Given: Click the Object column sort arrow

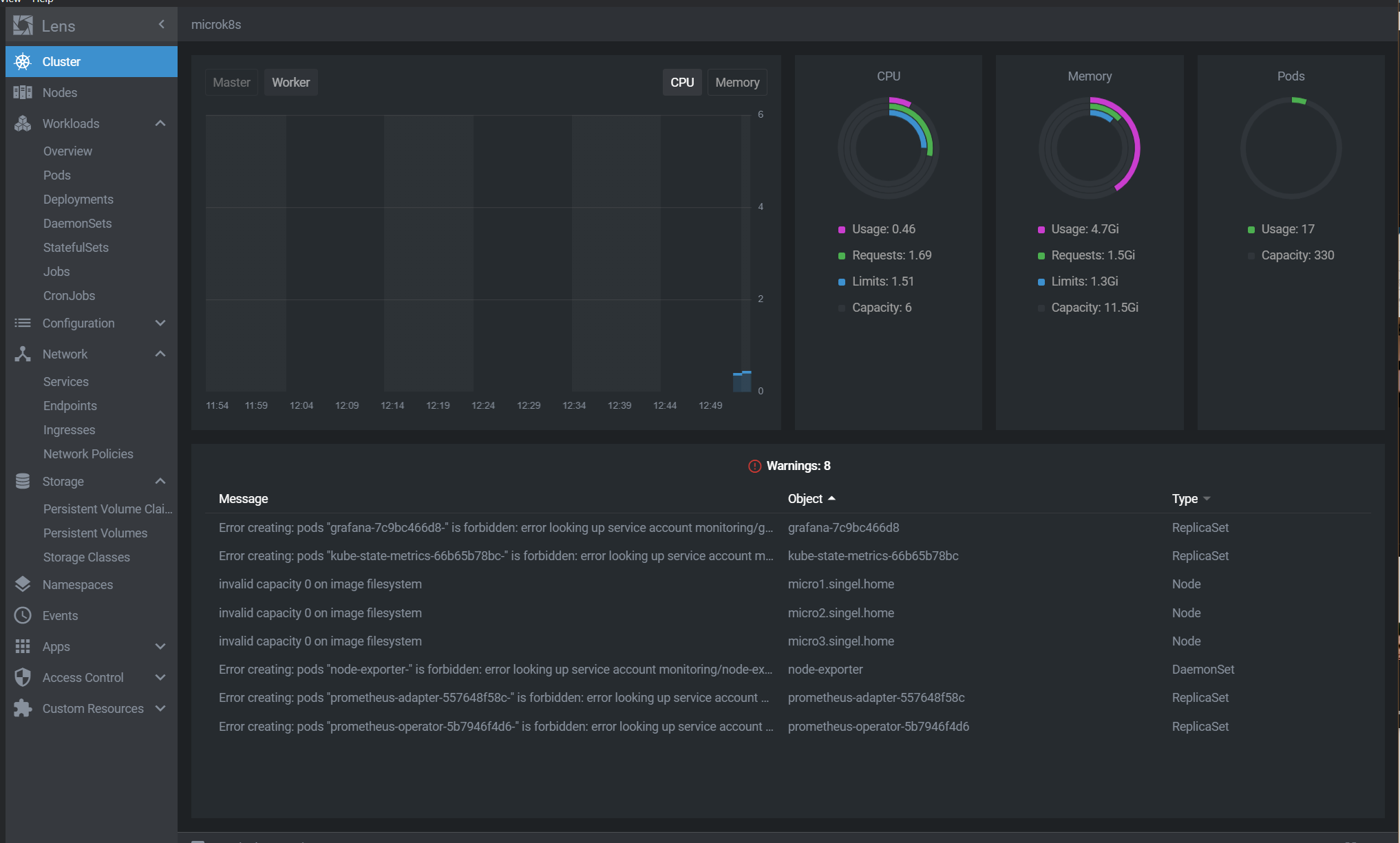Looking at the screenshot, I should point(831,498).
